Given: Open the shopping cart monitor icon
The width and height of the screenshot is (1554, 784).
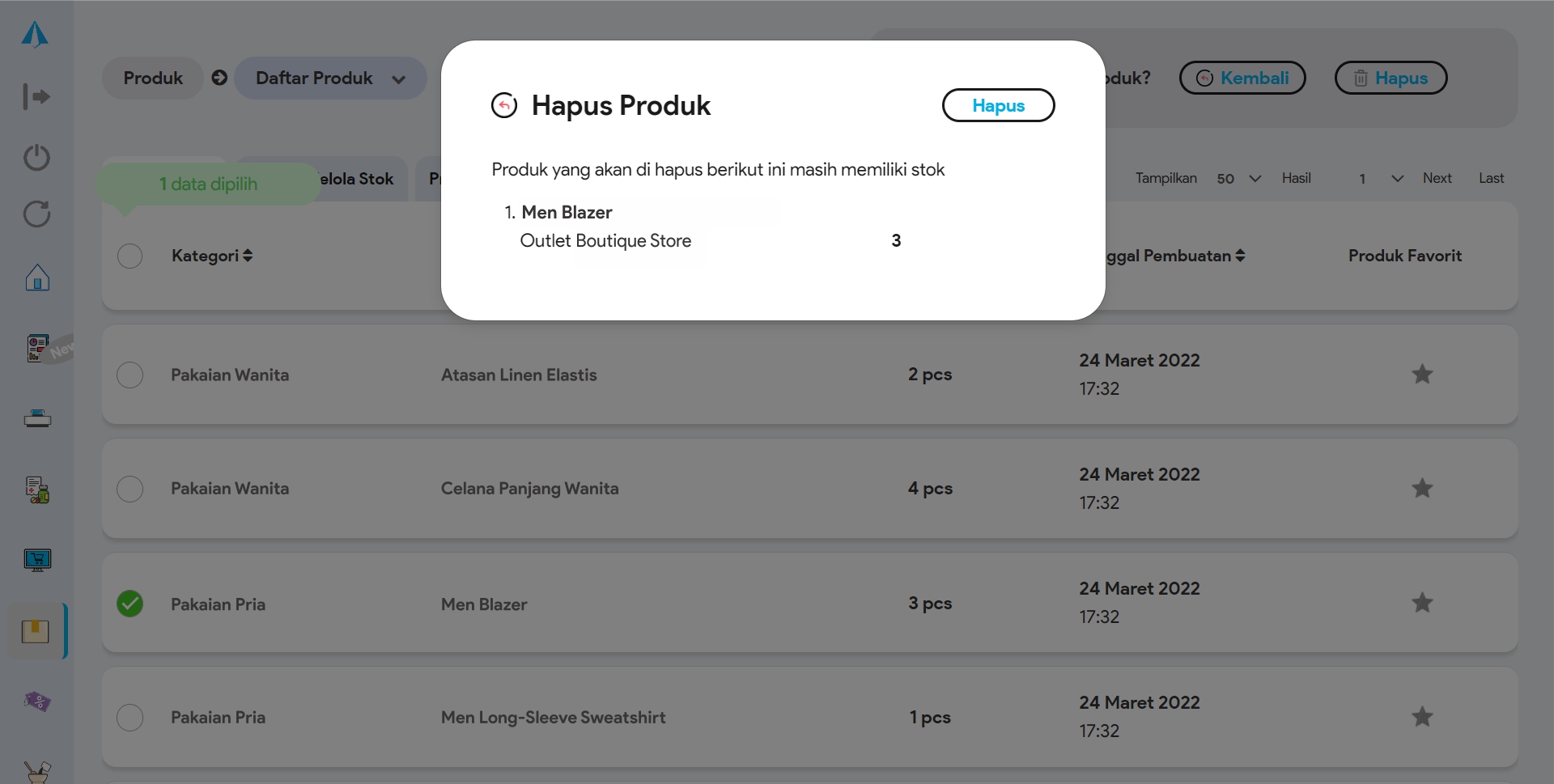Looking at the screenshot, I should point(37,560).
